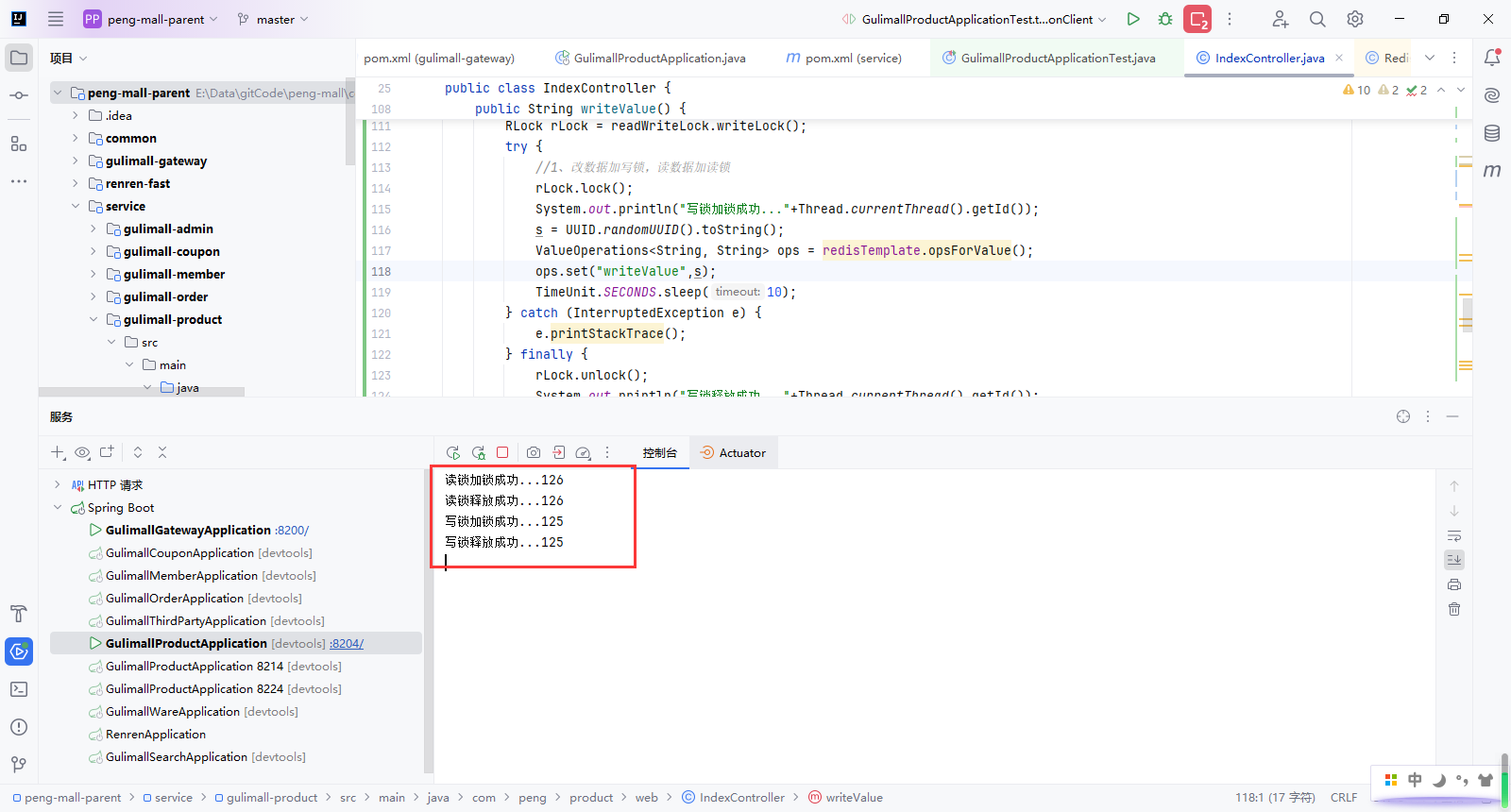Open the Build hammer tool window
Viewport: 1511px width, 812px height.
pyautogui.click(x=19, y=614)
